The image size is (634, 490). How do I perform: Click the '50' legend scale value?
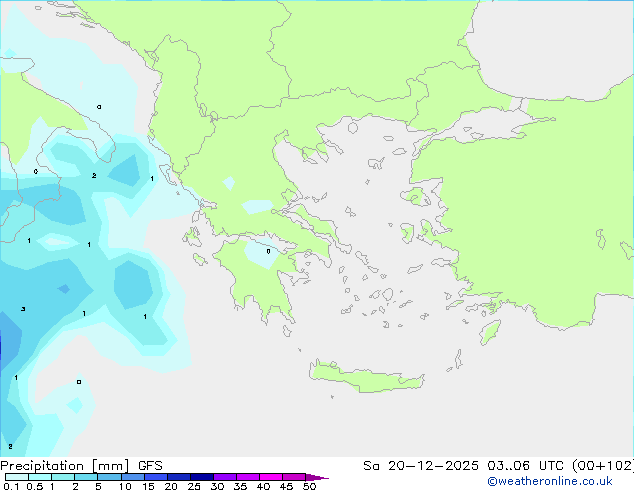tap(310, 486)
